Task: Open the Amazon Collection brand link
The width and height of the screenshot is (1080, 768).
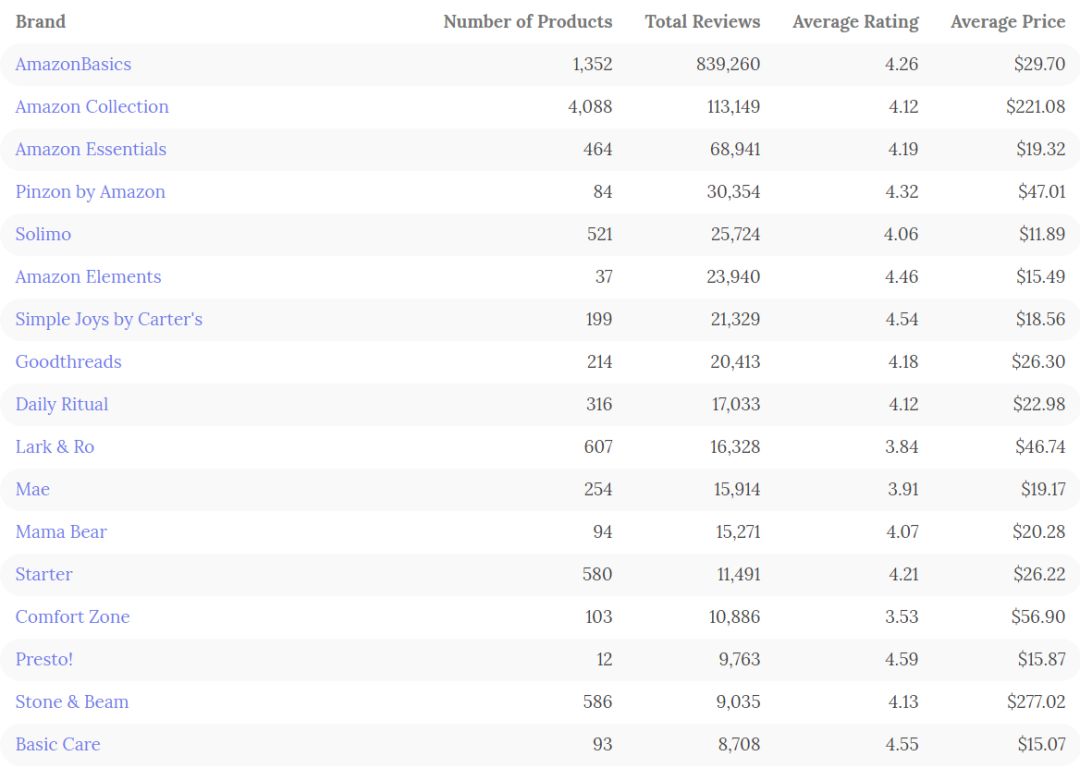Action: pos(92,107)
